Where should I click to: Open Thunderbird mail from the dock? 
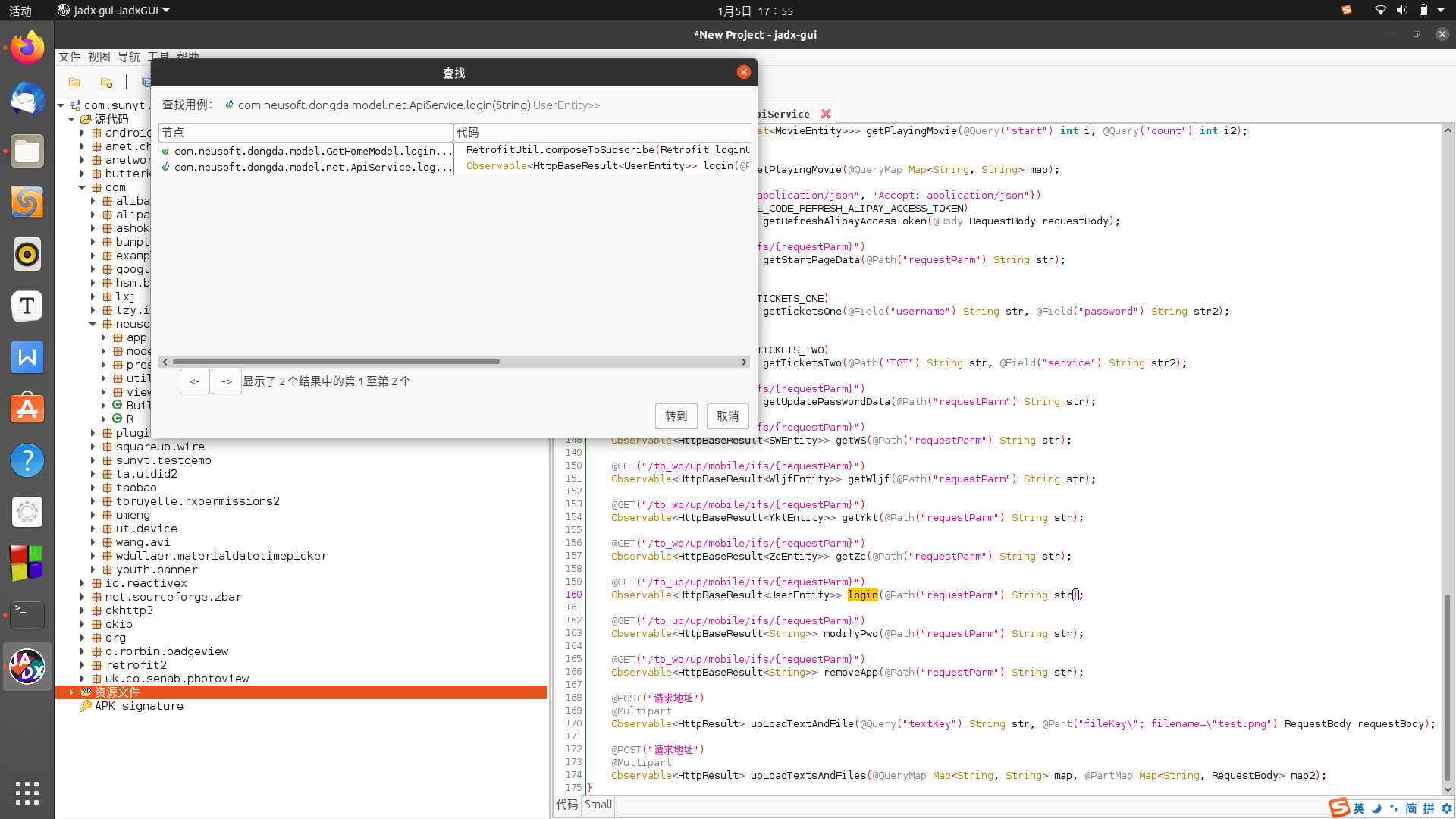point(27,99)
